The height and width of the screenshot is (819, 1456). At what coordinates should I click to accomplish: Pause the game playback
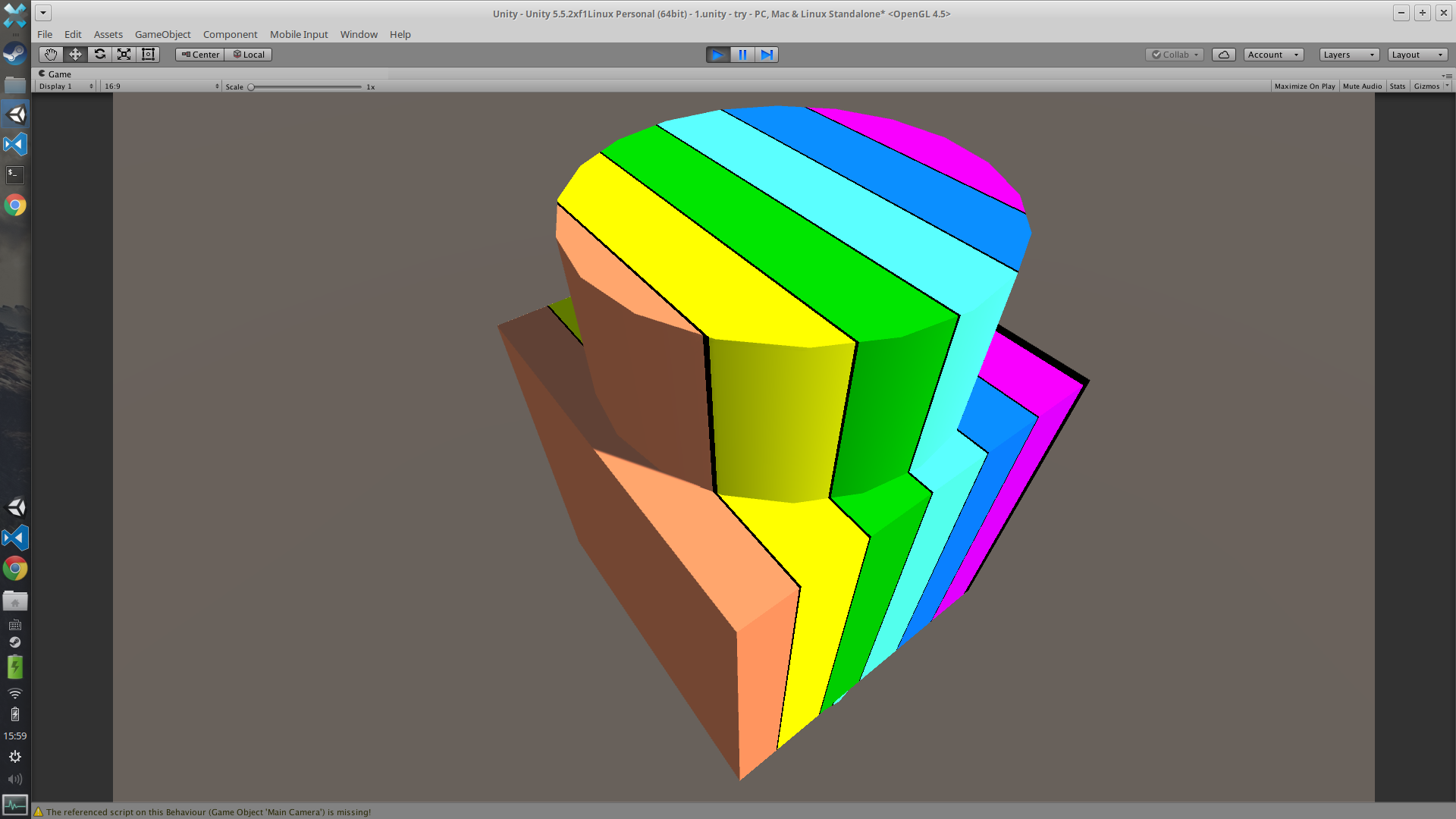pyautogui.click(x=742, y=55)
